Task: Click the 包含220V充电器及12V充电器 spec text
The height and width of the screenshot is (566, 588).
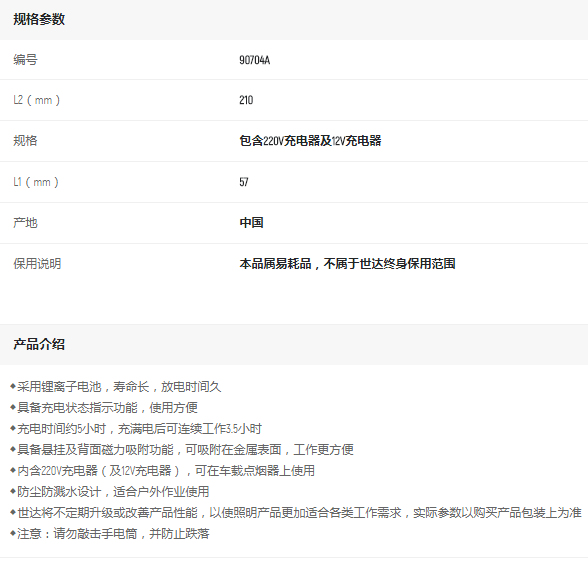Action: coord(310,141)
